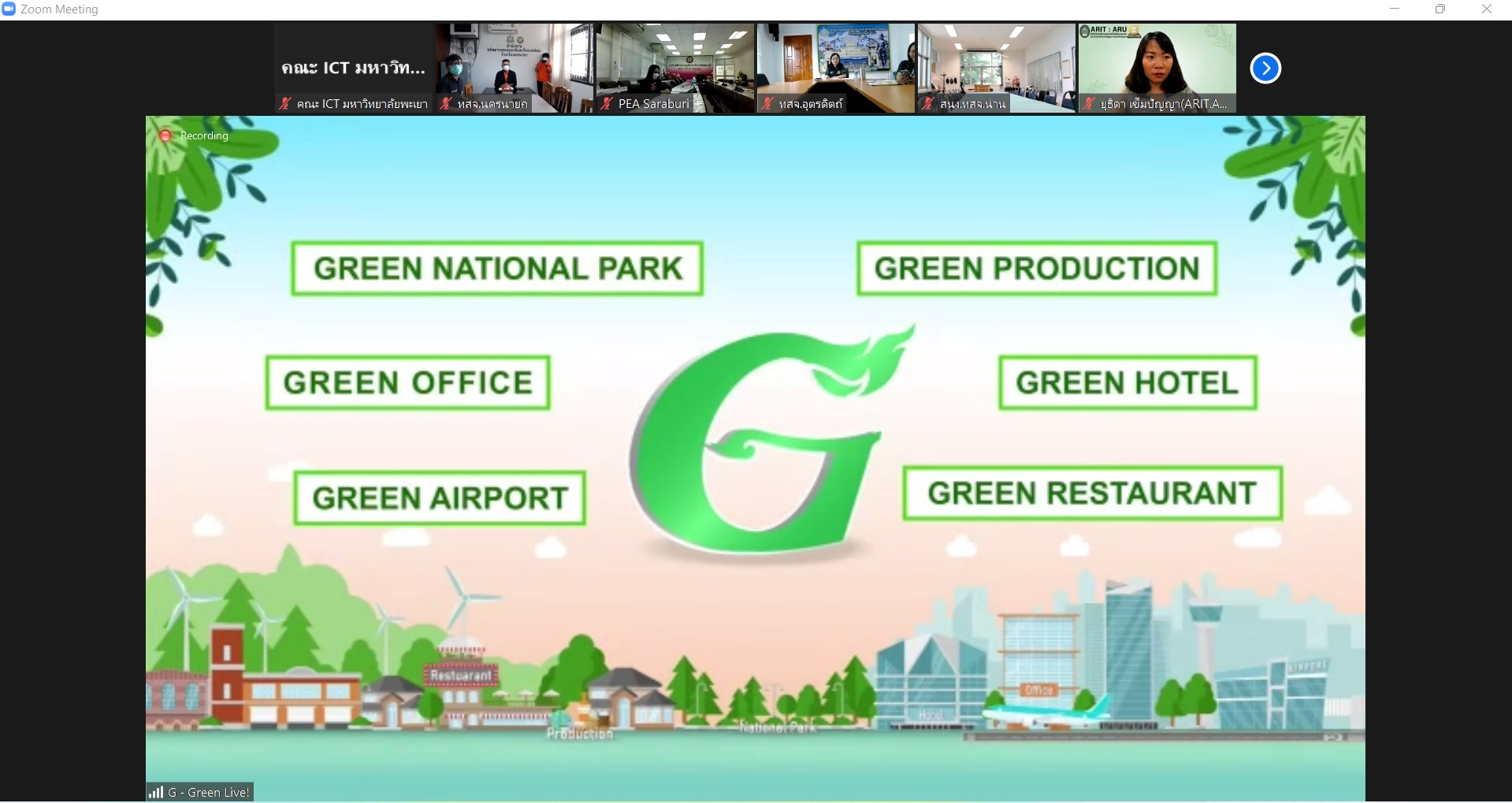
Task: Click the muted mic icon beside คณะ ICT มหาวิทยาลัยพะเยา
Action: coord(285,104)
